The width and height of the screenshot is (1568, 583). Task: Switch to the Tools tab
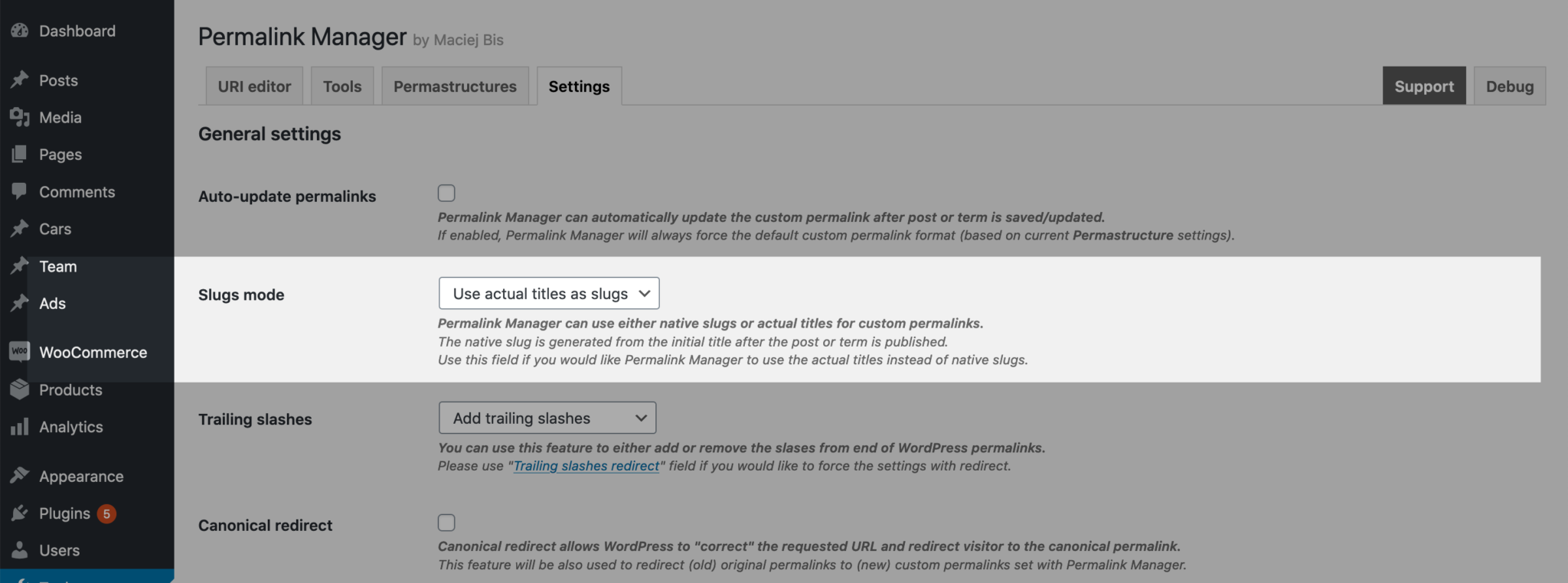point(342,86)
